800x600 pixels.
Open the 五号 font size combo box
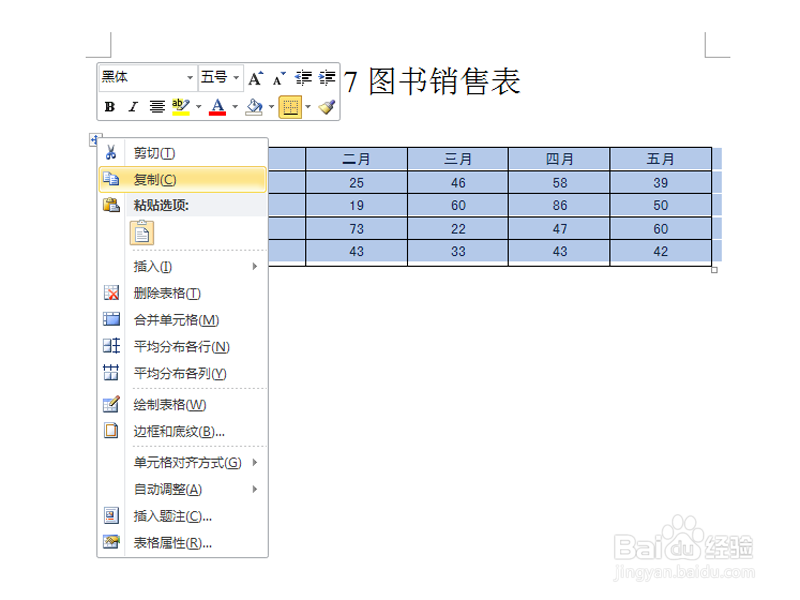[x=220, y=78]
